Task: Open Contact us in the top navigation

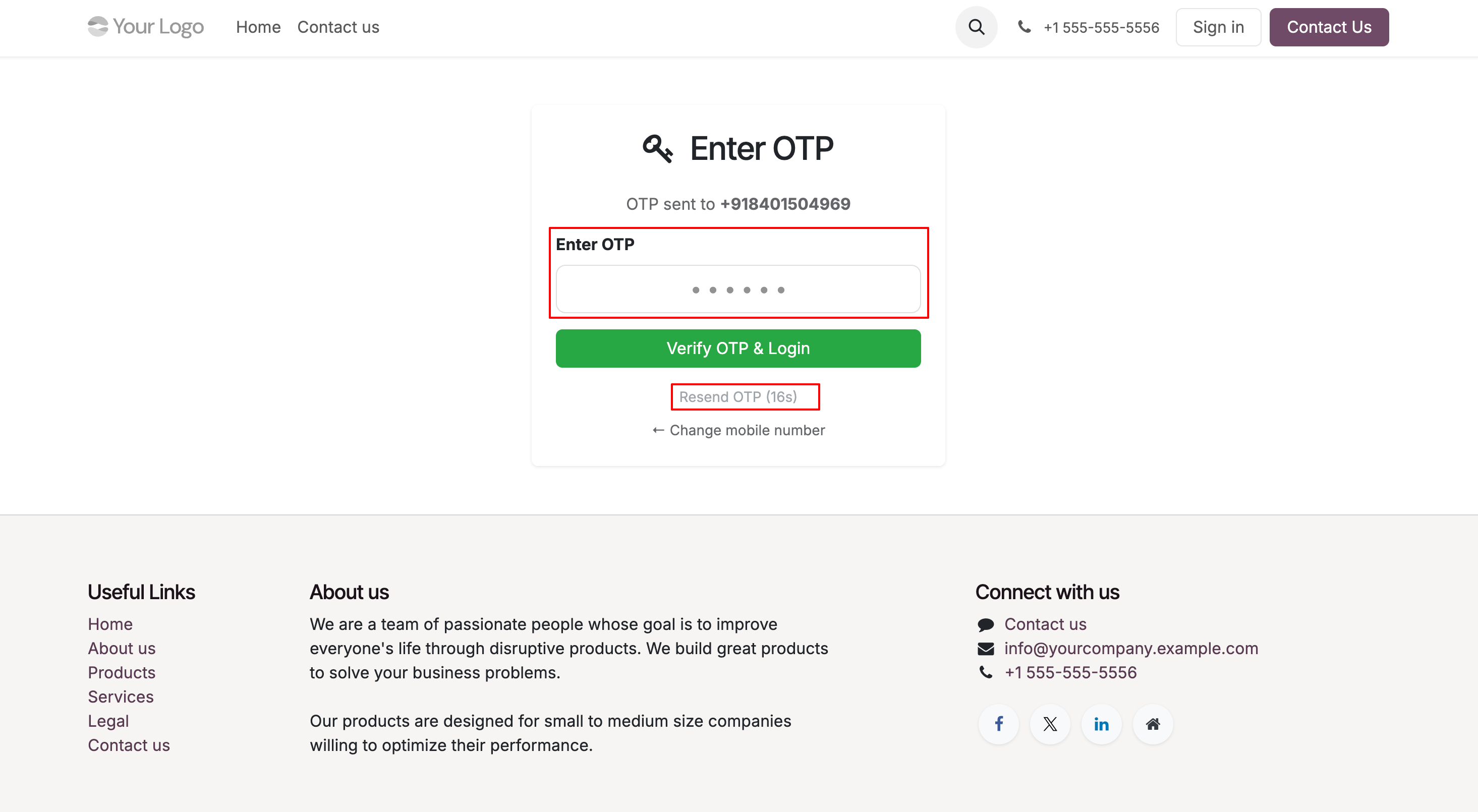Action: point(338,27)
